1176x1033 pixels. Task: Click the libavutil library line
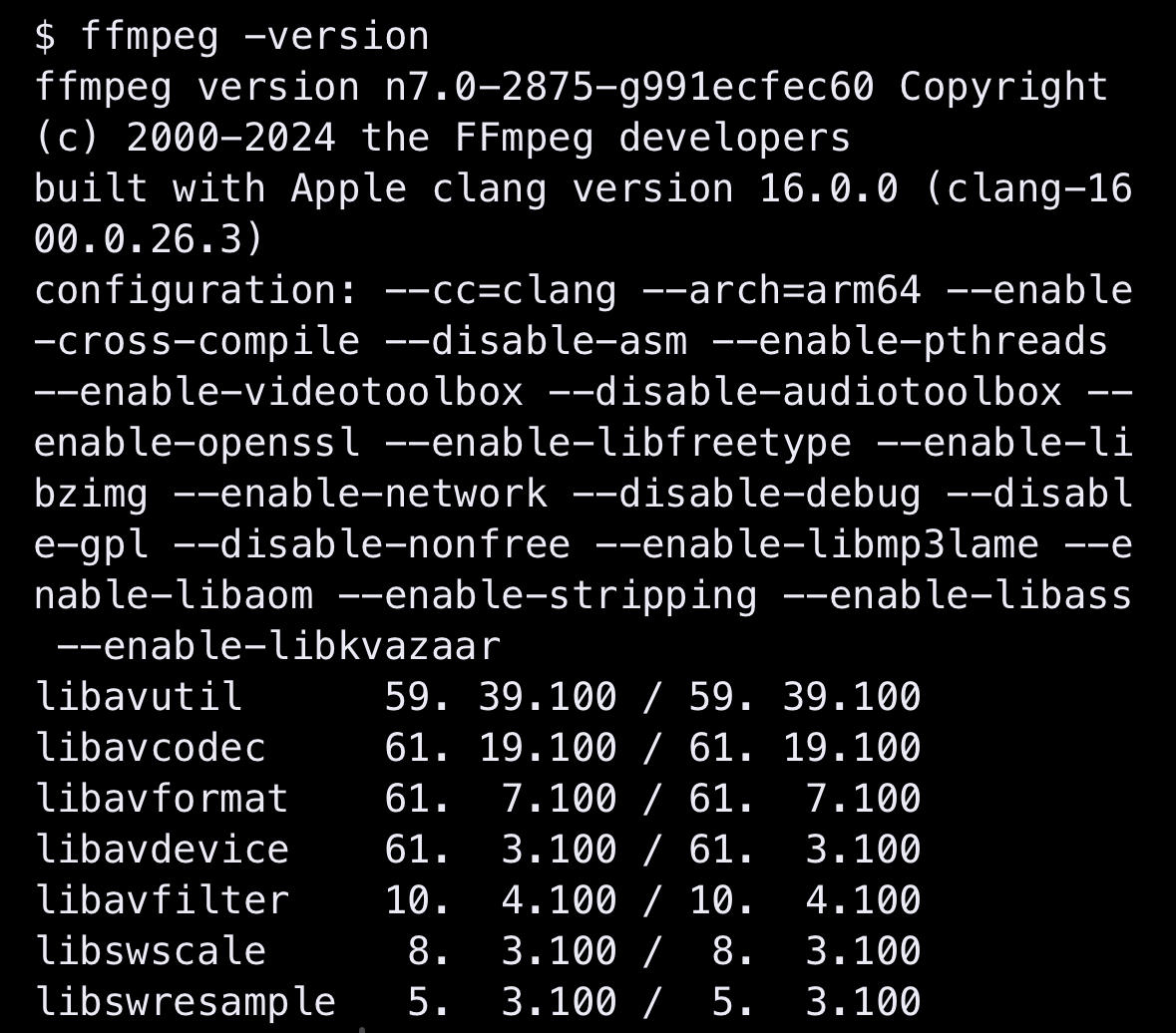tap(478, 697)
